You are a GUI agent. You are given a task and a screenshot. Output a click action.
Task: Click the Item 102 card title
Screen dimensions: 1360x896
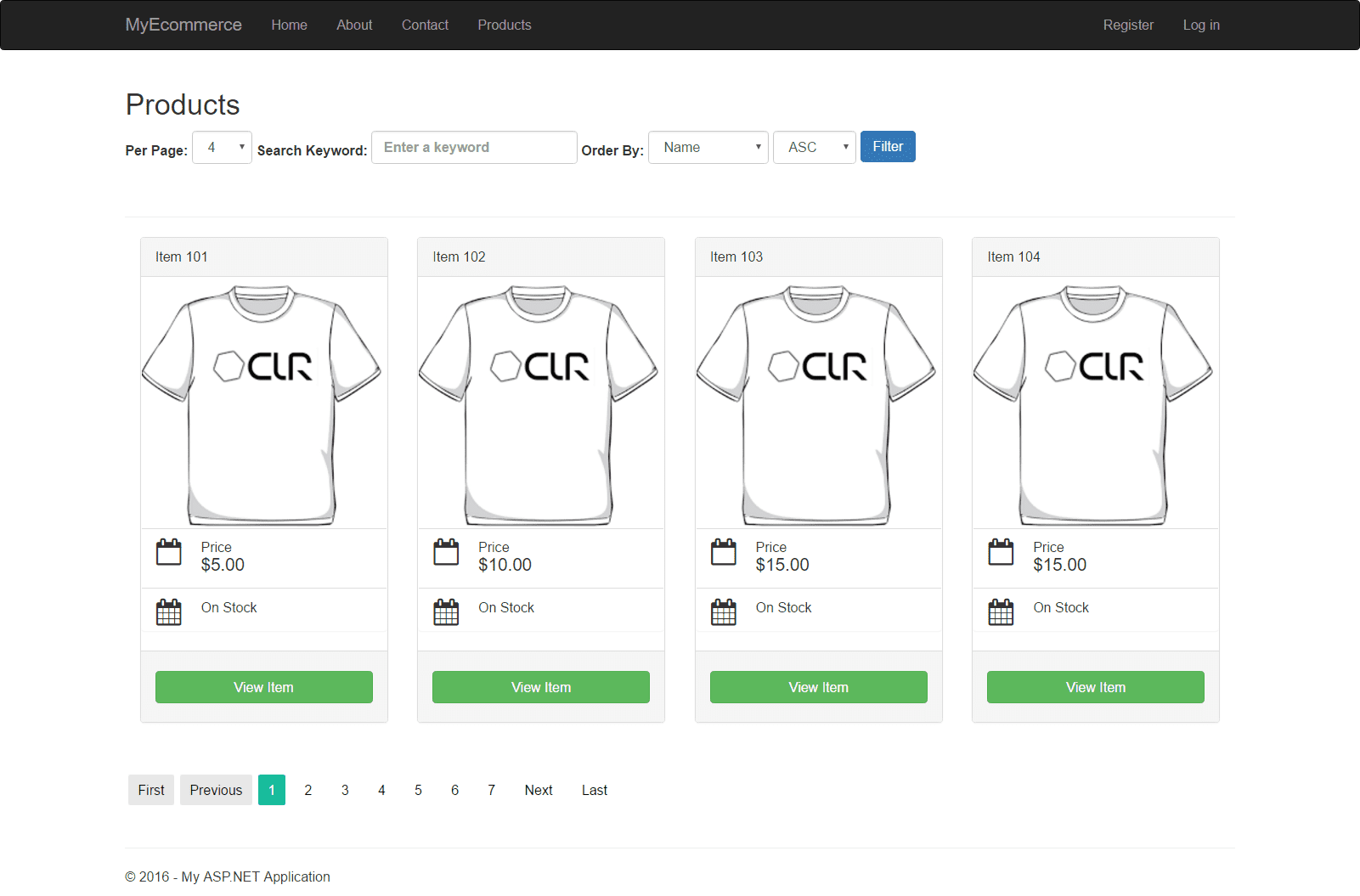click(x=460, y=256)
